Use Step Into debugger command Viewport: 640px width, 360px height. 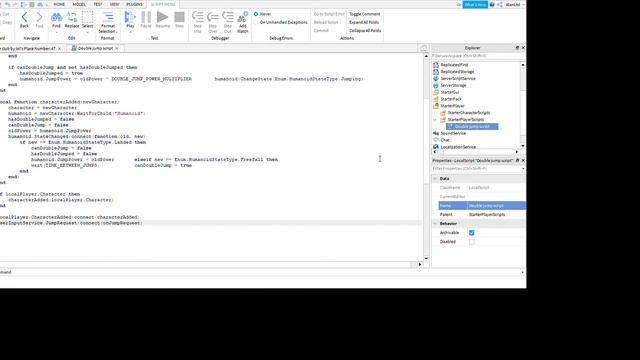[198, 22]
